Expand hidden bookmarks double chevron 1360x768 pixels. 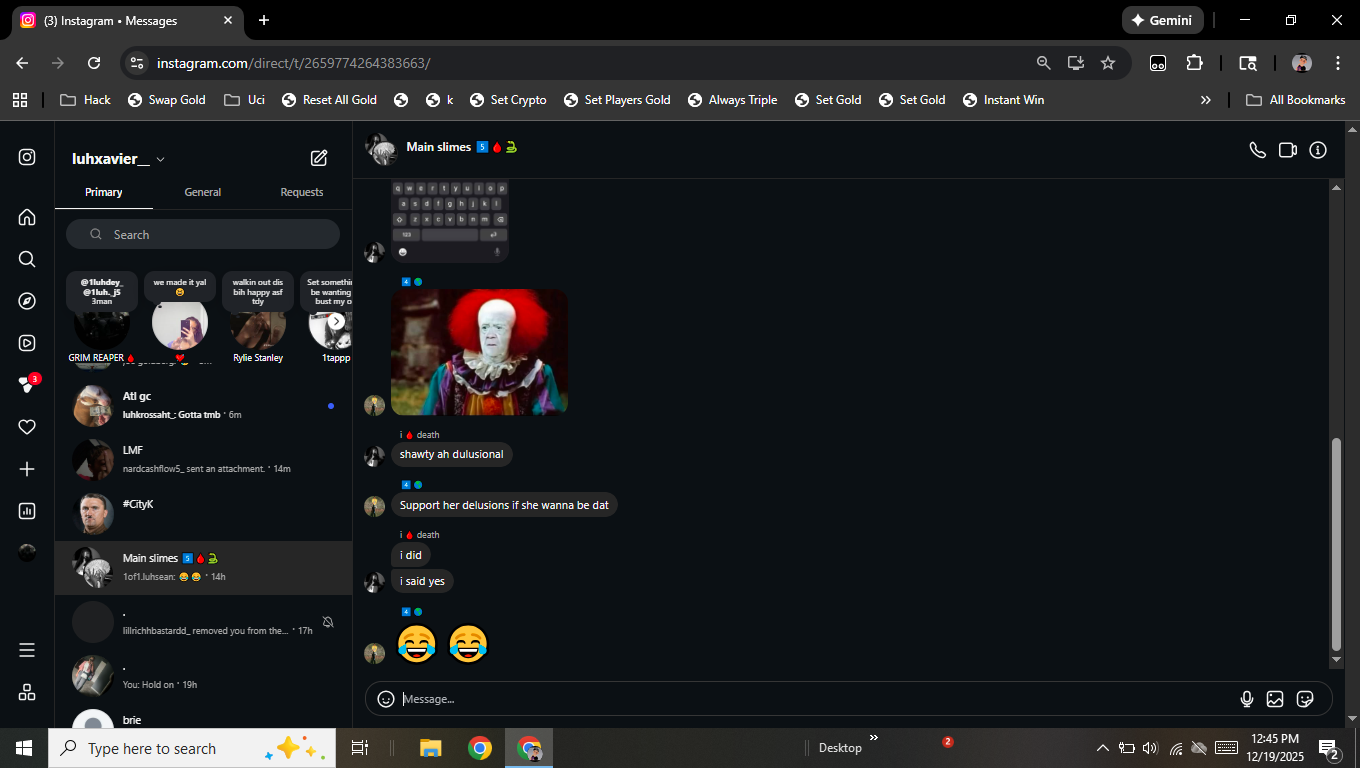pyautogui.click(x=1206, y=100)
